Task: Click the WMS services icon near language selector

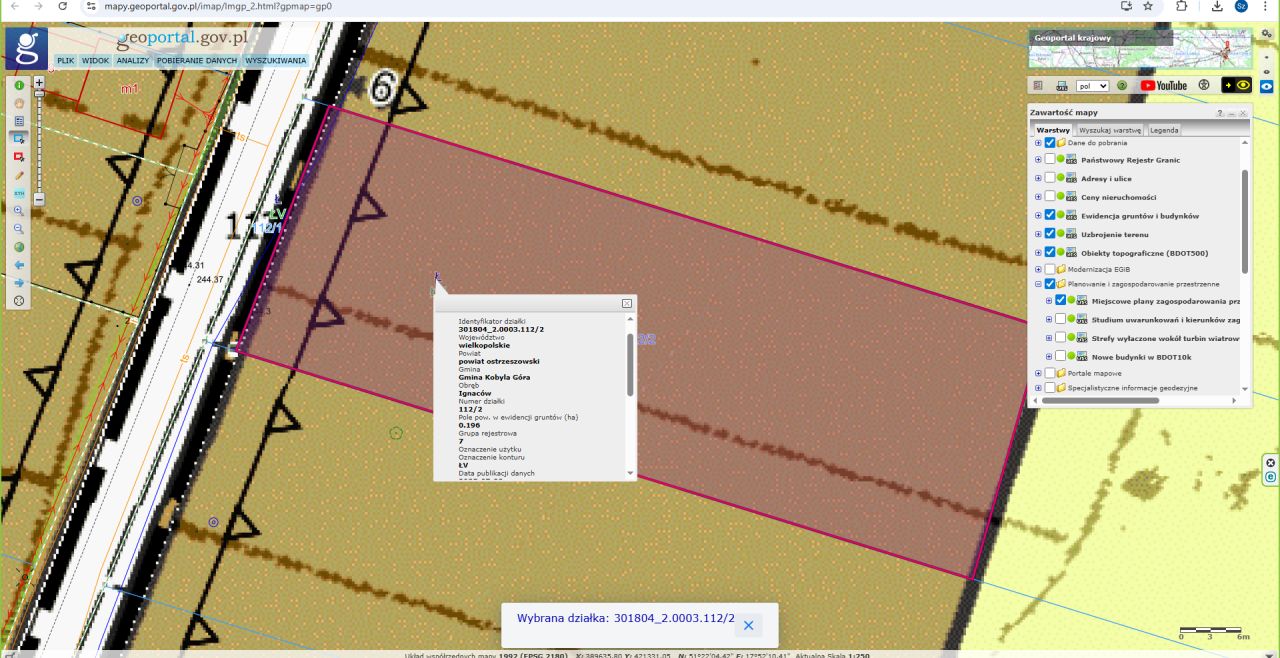Action: 1062,86
